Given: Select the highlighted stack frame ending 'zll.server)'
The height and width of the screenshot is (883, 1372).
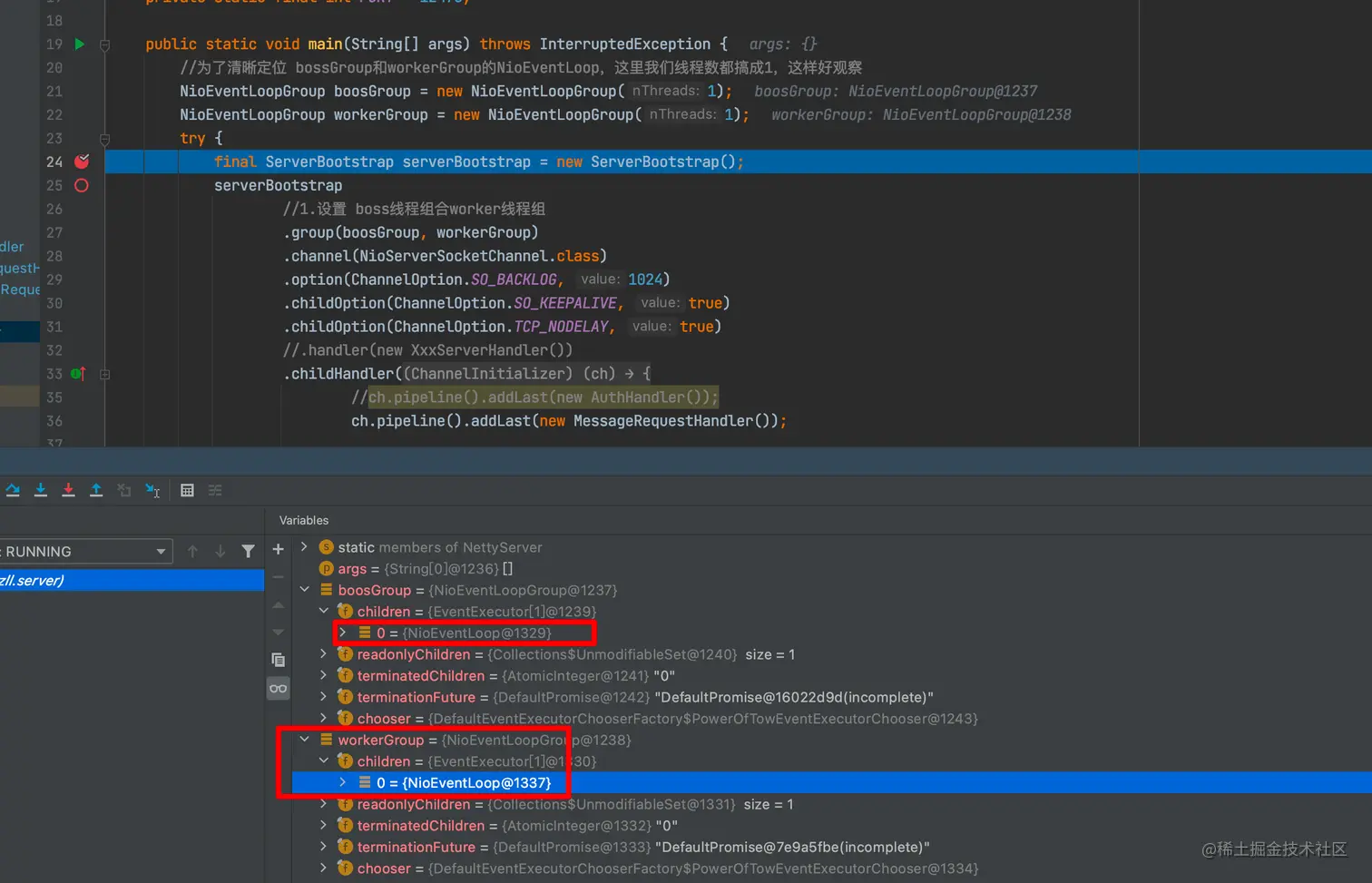Looking at the screenshot, I should (132, 580).
